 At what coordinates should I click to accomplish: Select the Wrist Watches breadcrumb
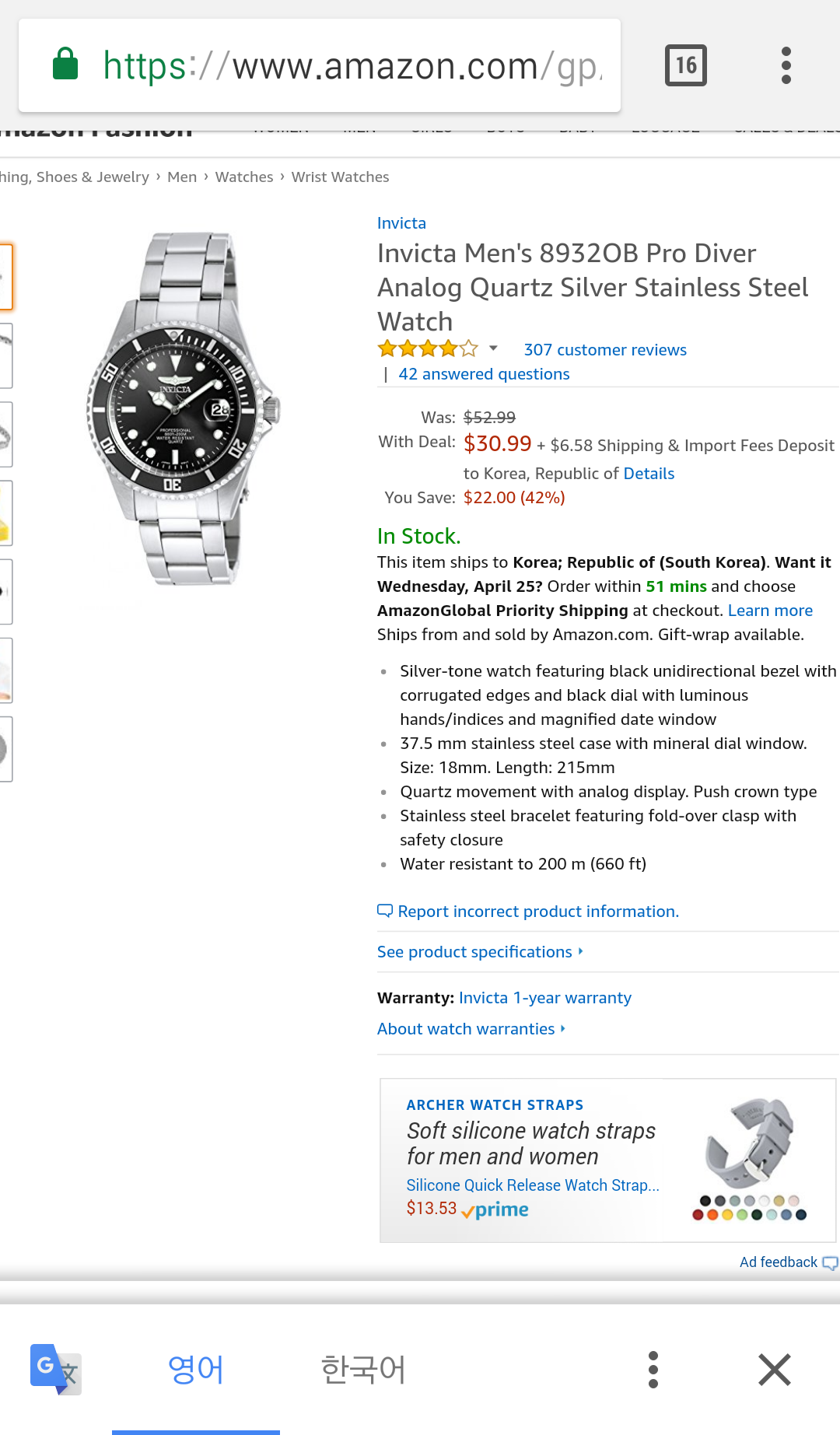[340, 177]
